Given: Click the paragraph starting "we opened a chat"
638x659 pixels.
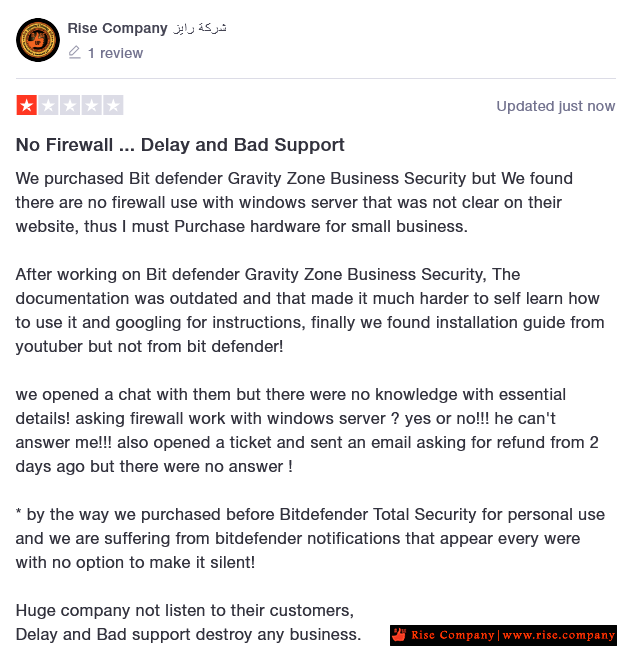Looking at the screenshot, I should click(x=307, y=430).
